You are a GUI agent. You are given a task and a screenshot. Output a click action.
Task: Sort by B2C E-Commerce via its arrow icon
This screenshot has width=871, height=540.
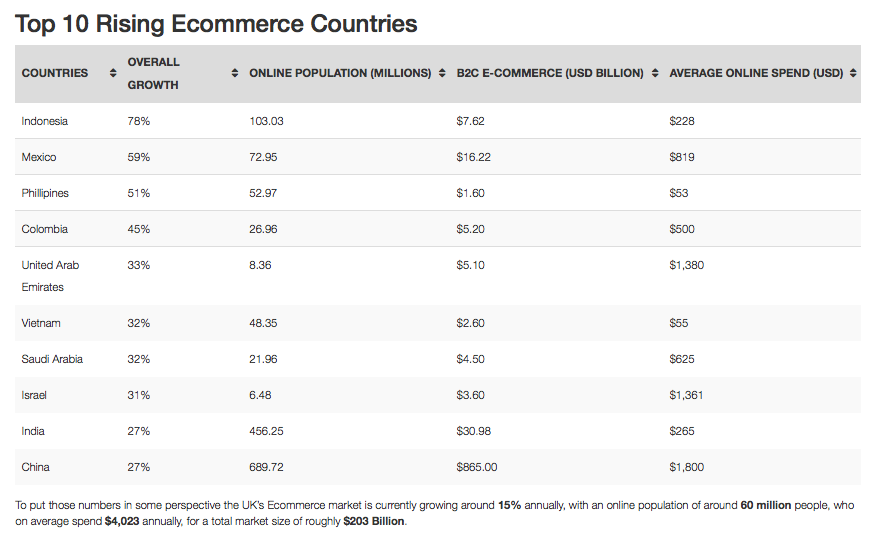point(654,73)
